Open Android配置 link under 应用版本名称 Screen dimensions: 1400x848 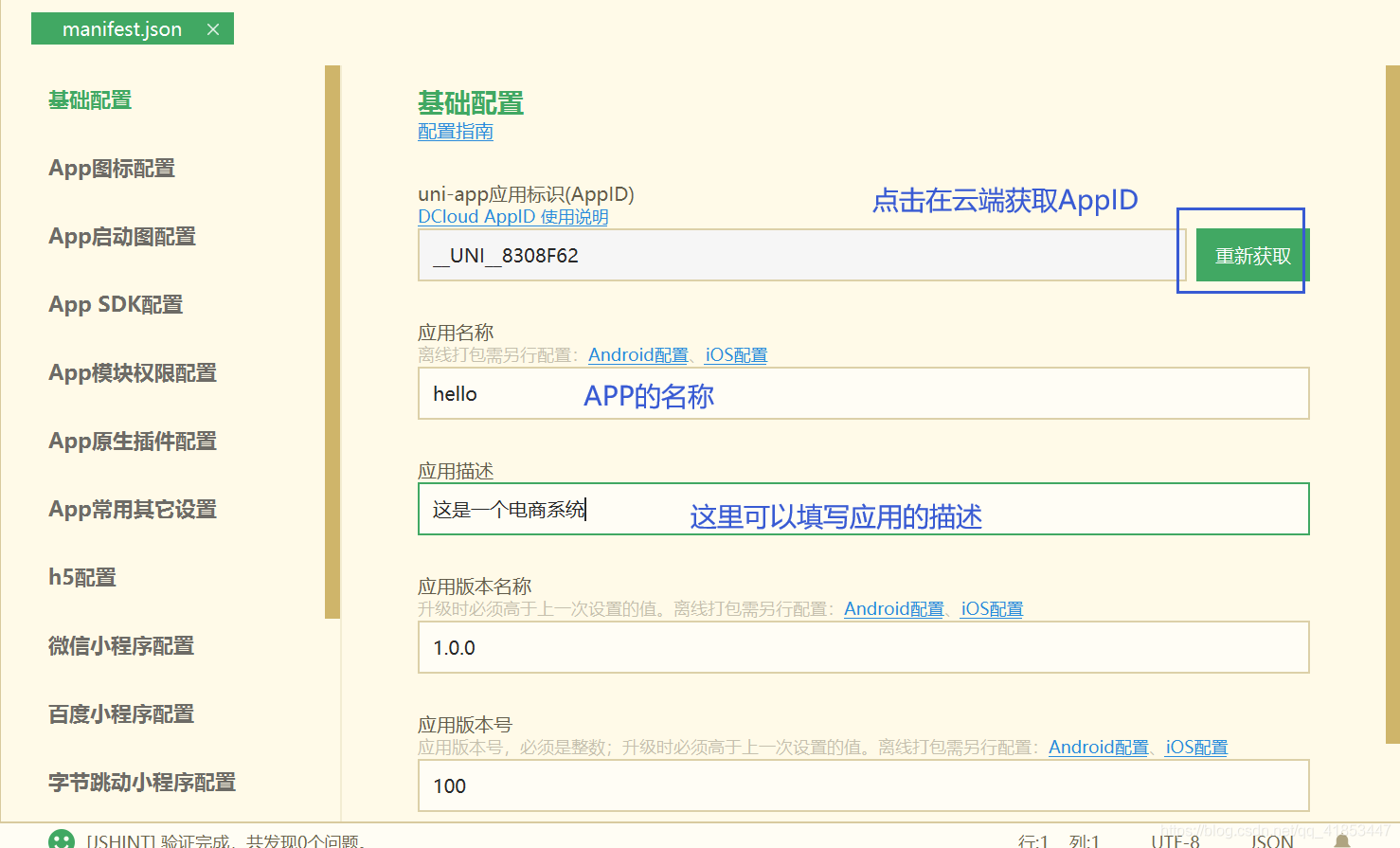[894, 609]
